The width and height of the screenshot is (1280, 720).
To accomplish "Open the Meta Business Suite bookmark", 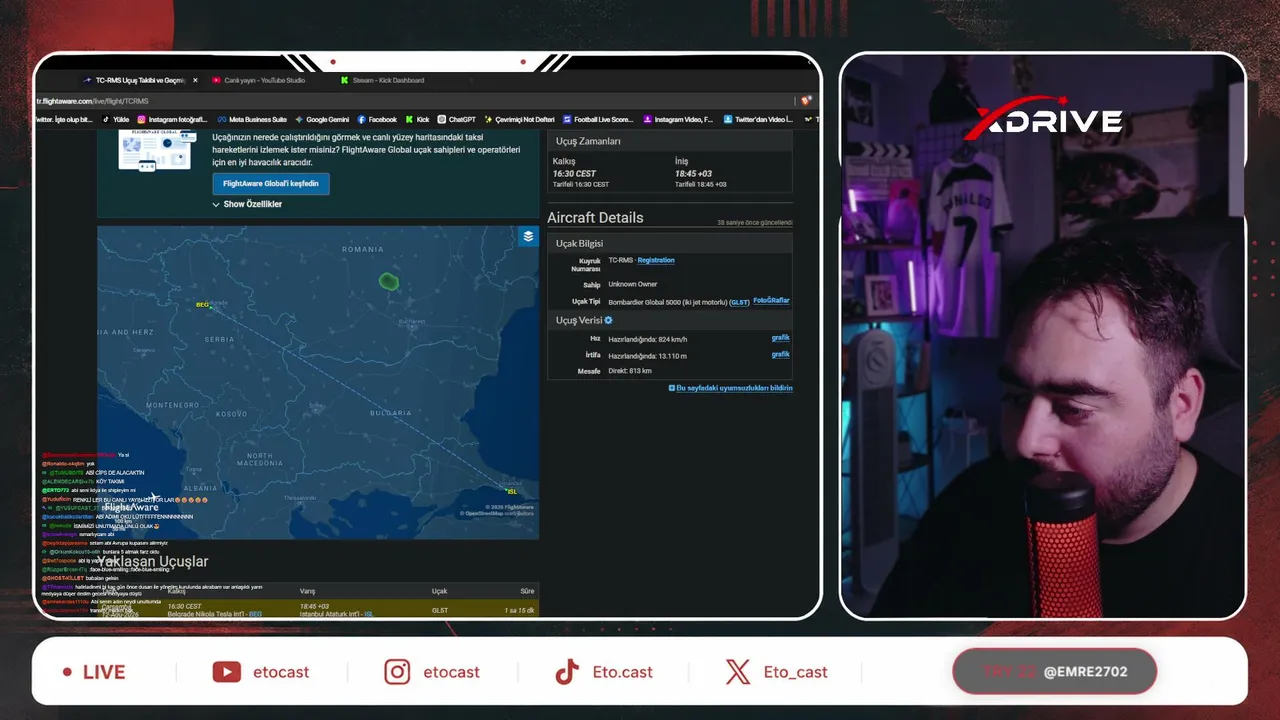I will 251,120.
